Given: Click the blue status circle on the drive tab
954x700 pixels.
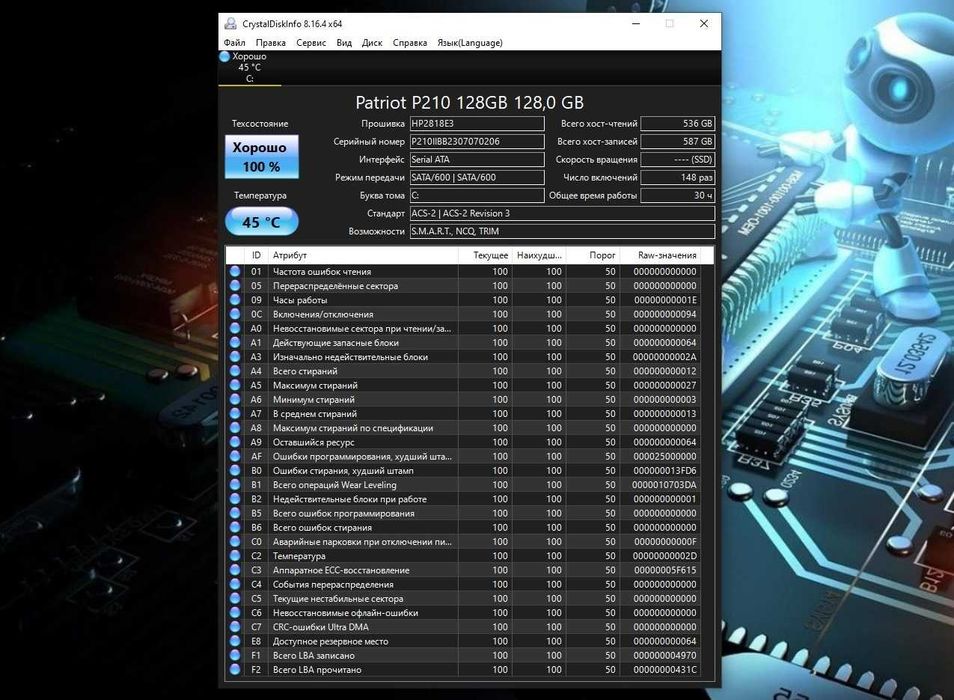Looking at the screenshot, I should 225,57.
